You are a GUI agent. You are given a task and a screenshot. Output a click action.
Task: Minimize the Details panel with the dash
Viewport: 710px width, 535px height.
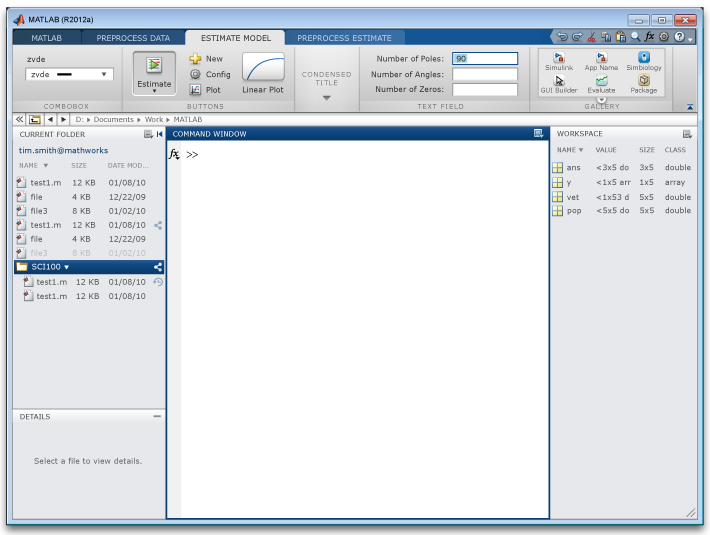tap(157, 416)
